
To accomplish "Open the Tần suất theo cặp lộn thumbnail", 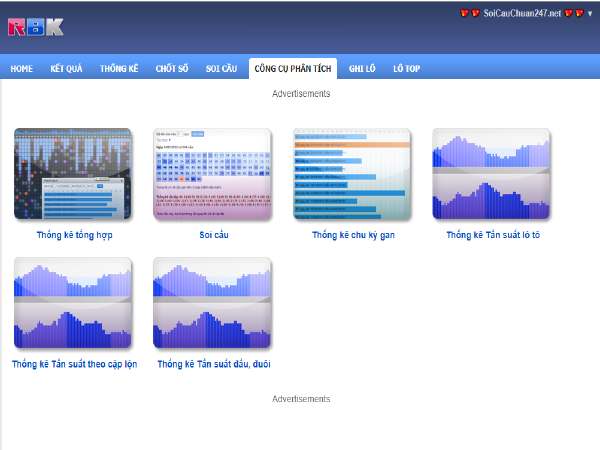I will tap(73, 303).
